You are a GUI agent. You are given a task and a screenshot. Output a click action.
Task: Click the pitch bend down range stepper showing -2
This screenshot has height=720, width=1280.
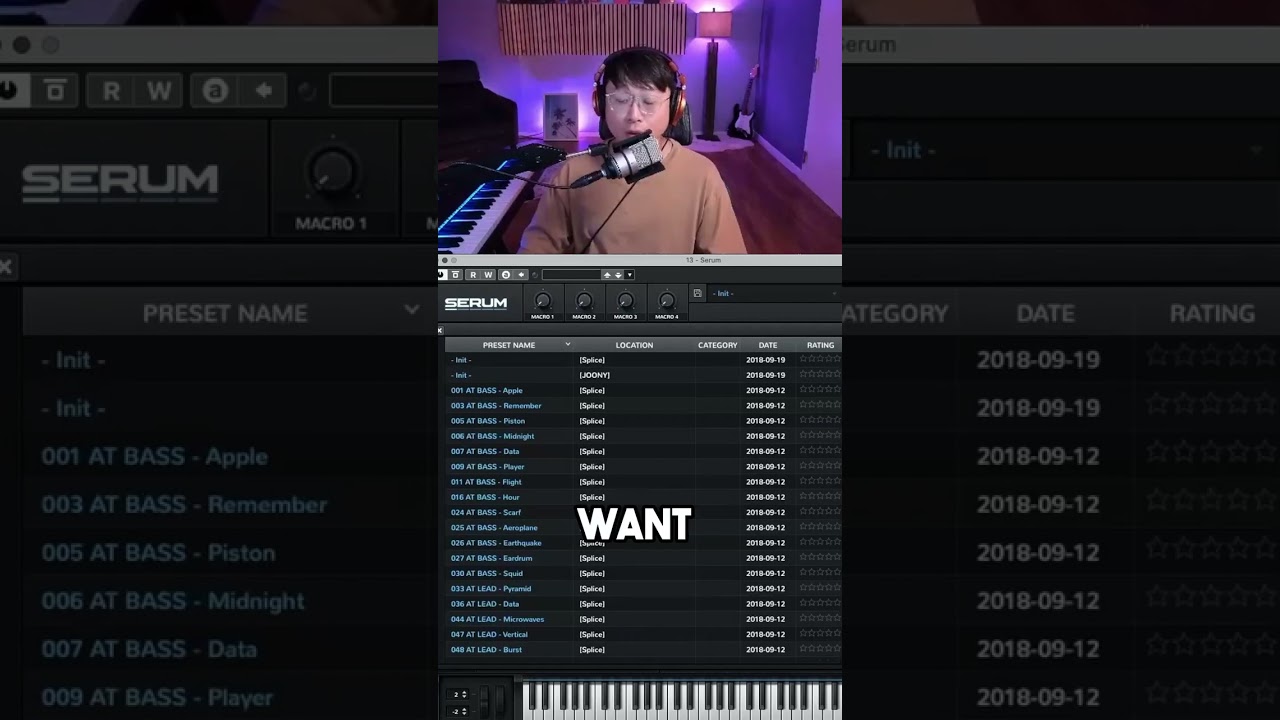coord(458,711)
